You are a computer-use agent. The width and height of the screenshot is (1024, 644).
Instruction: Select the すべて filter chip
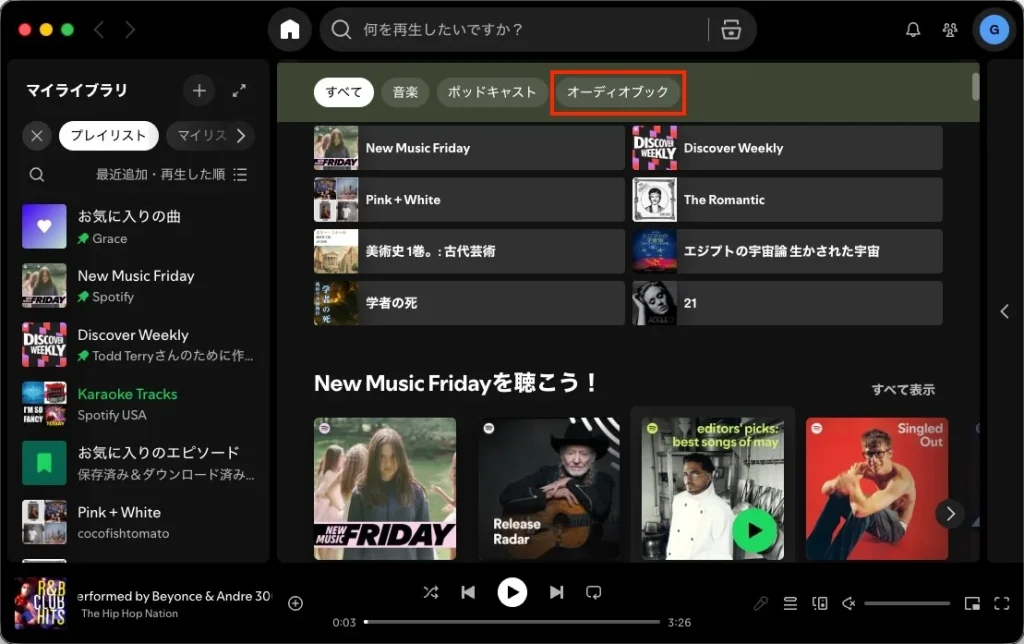coord(344,92)
